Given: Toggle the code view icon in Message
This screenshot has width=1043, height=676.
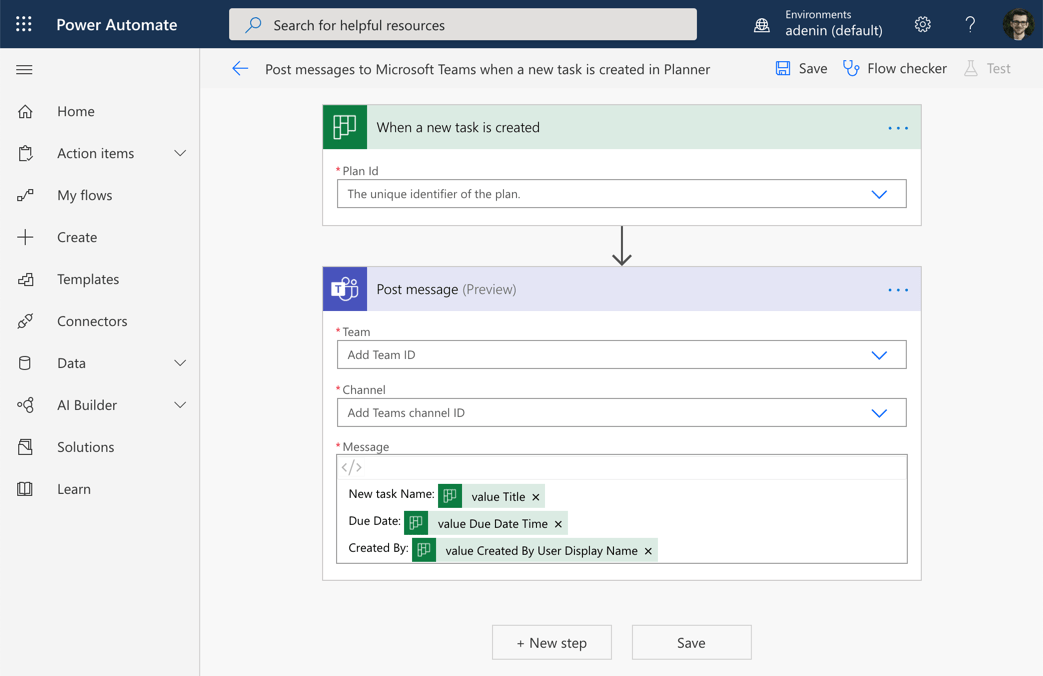Looking at the screenshot, I should click(351, 467).
